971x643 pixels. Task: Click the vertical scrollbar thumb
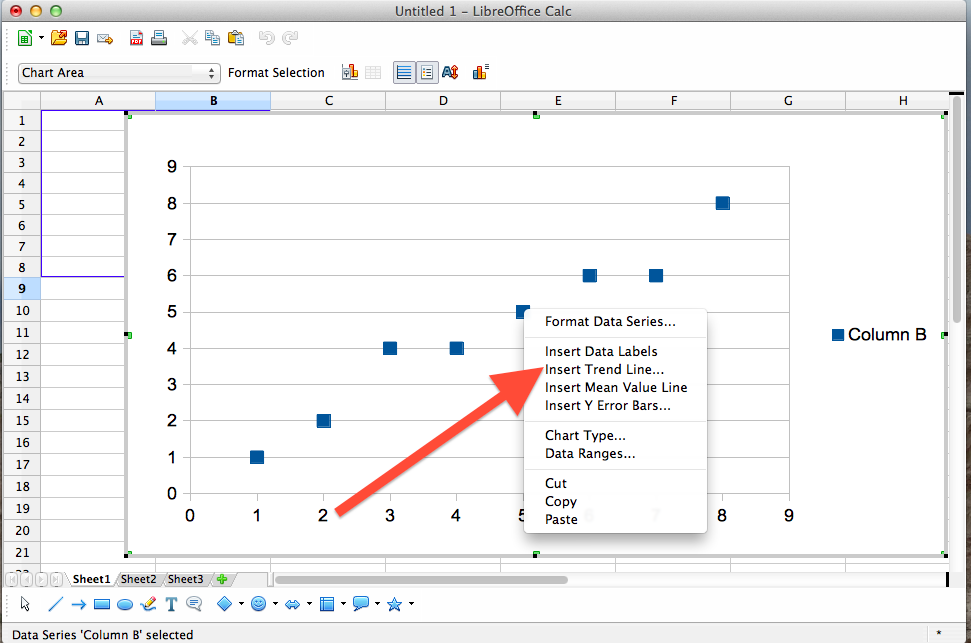(957, 209)
